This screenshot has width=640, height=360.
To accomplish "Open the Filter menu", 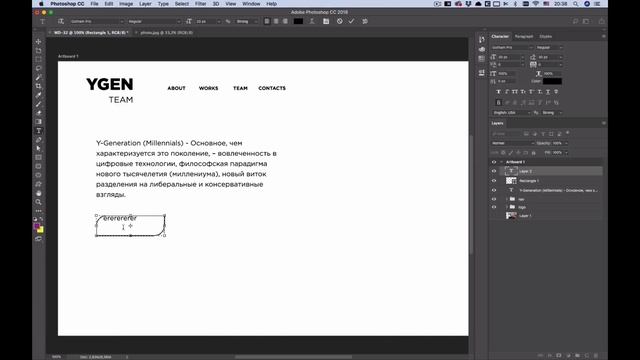I will [200, 4].
